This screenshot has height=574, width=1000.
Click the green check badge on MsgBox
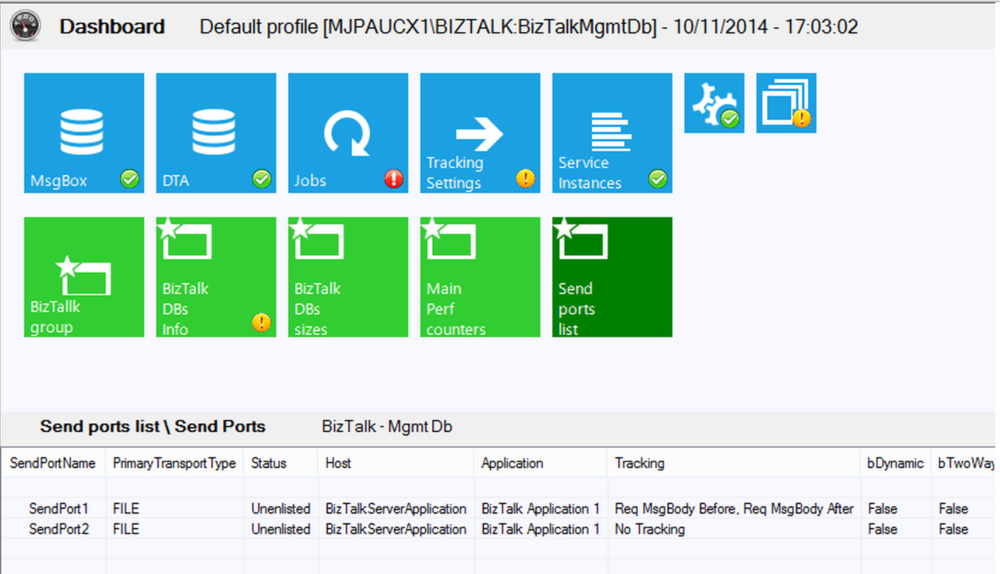[x=129, y=179]
